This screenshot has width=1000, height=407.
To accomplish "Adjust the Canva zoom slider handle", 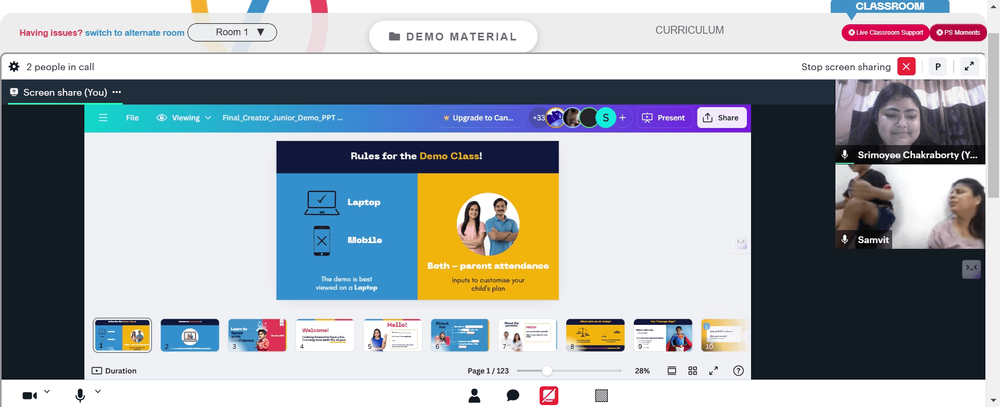I will tap(547, 371).
